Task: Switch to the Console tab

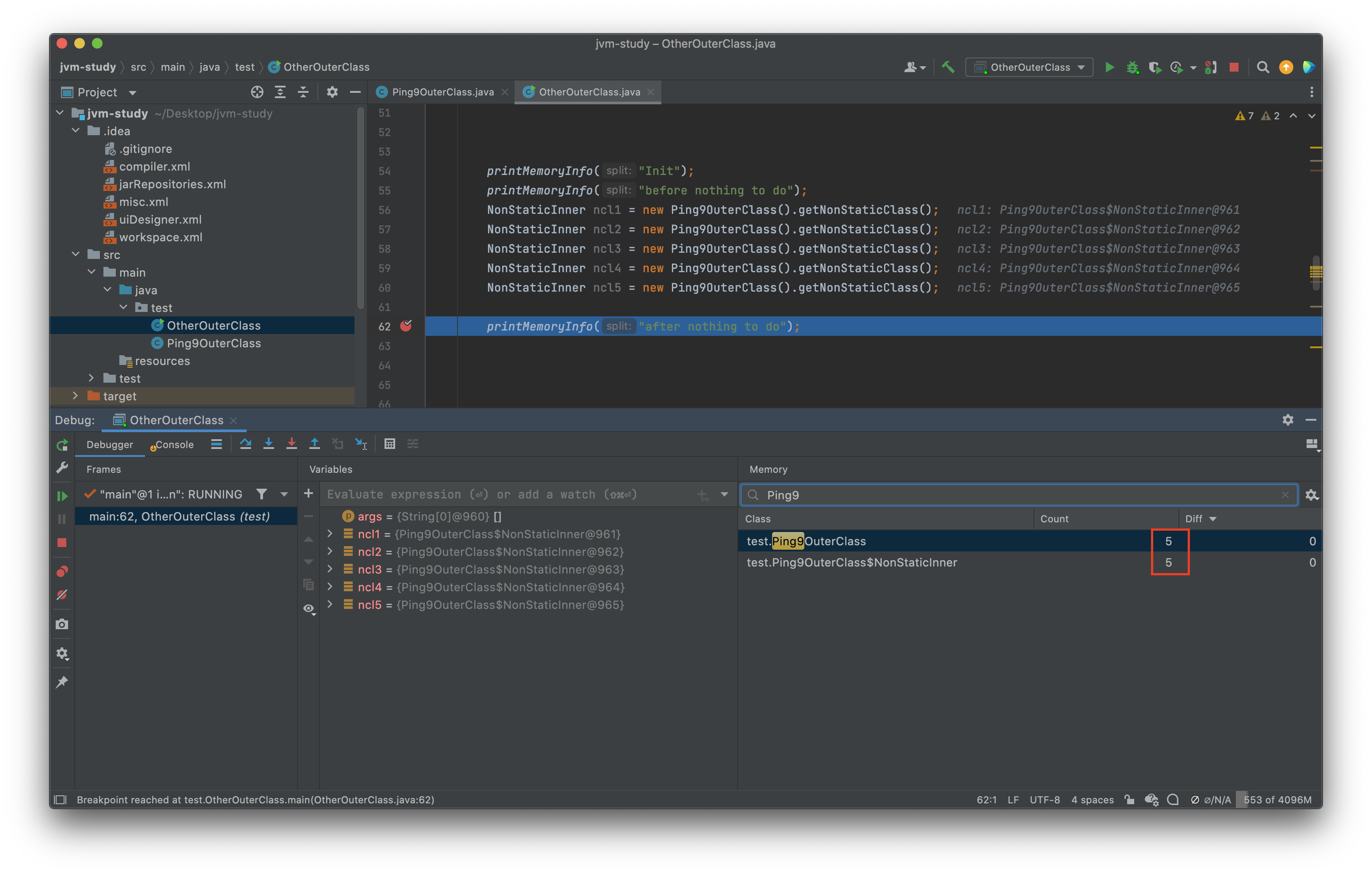Action: (174, 445)
